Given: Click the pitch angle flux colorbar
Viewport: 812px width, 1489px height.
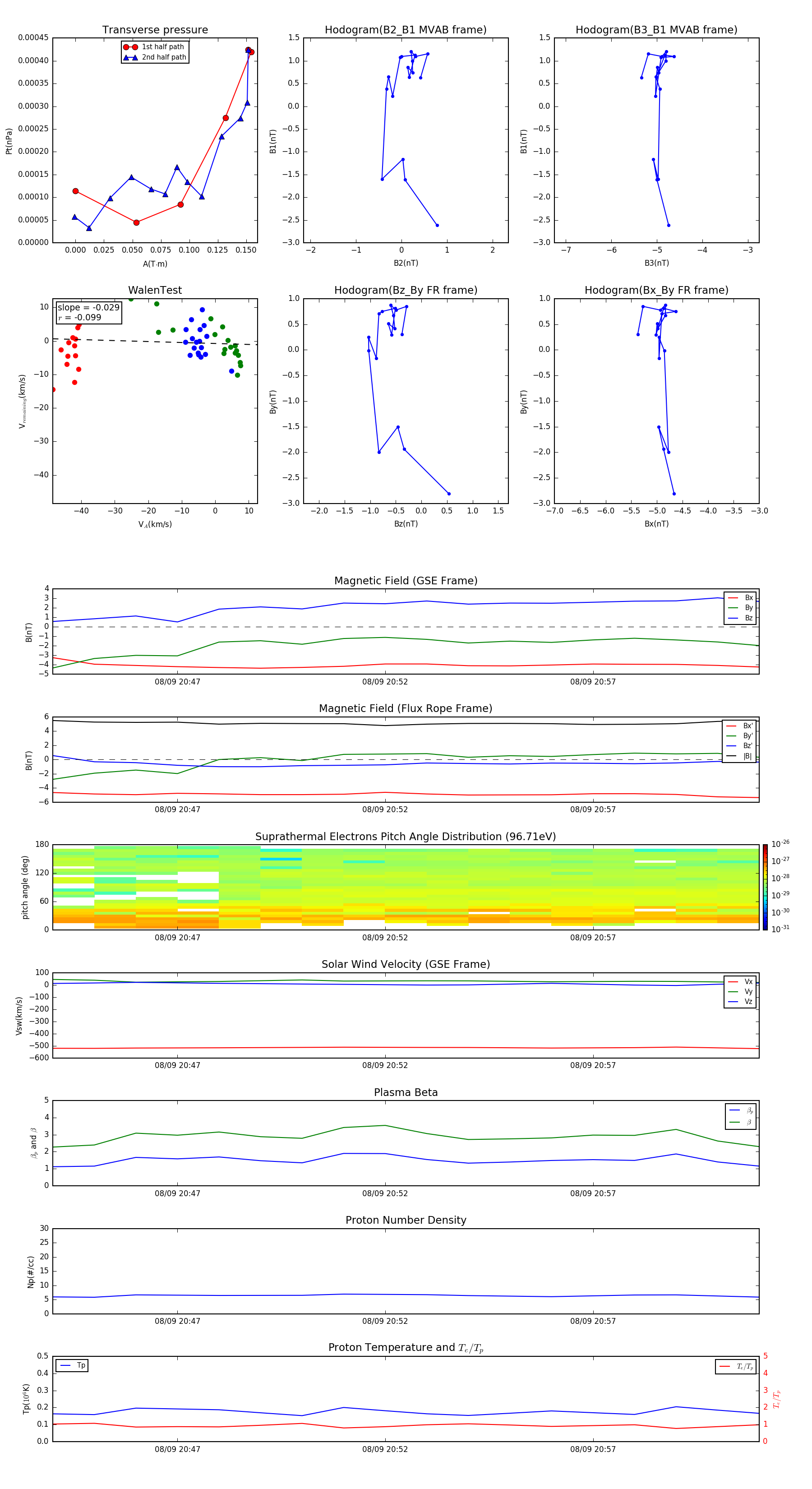Looking at the screenshot, I should point(765,887).
